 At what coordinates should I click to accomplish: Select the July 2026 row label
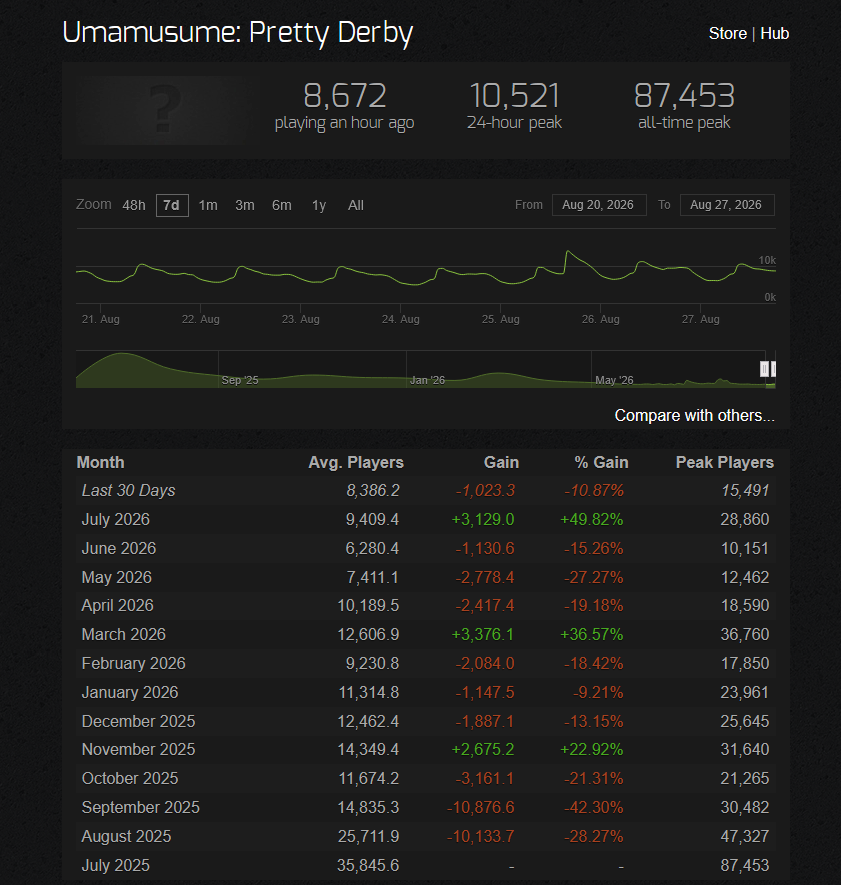pos(116,519)
